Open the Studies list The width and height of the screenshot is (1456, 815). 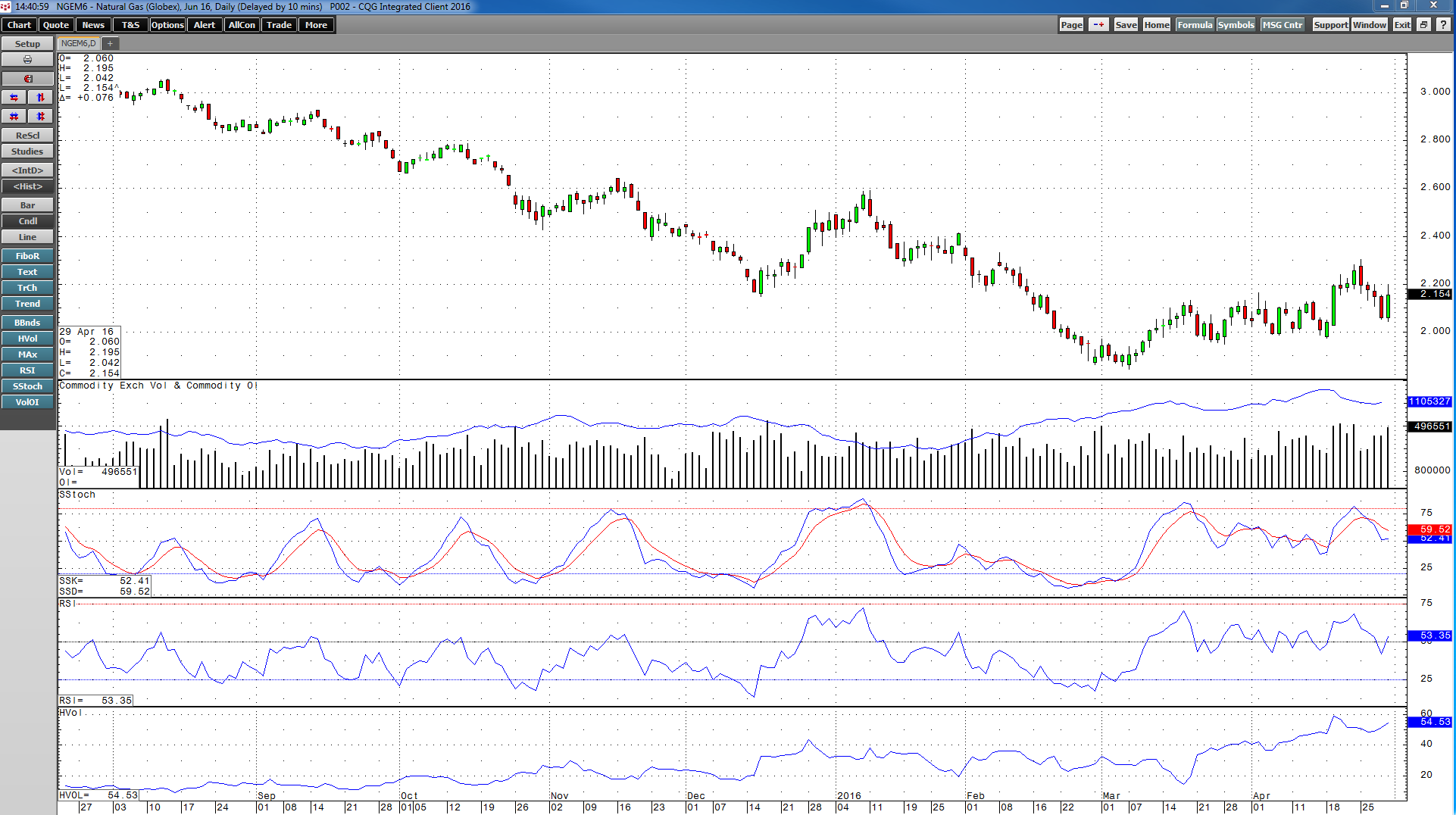(x=27, y=151)
